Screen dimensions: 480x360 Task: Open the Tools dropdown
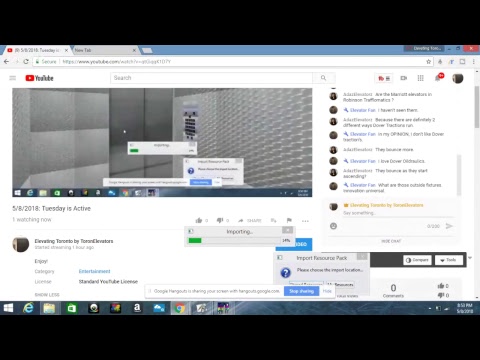point(449,260)
